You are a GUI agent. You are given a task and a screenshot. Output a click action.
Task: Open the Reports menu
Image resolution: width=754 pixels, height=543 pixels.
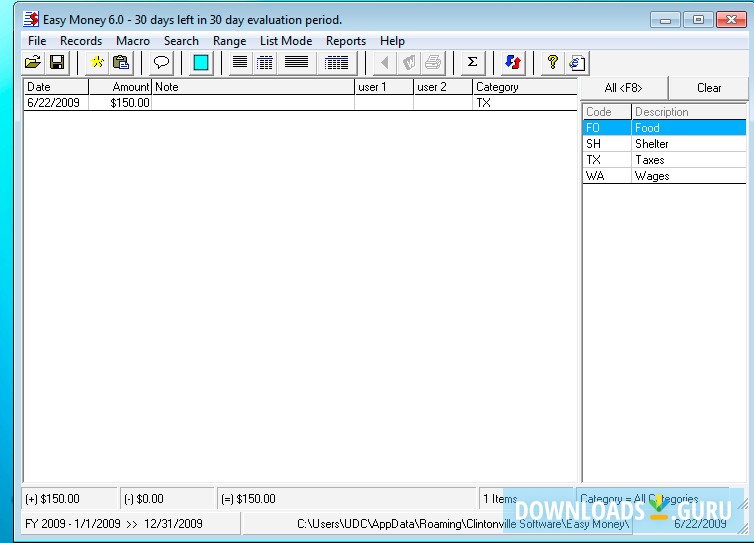[x=346, y=41]
